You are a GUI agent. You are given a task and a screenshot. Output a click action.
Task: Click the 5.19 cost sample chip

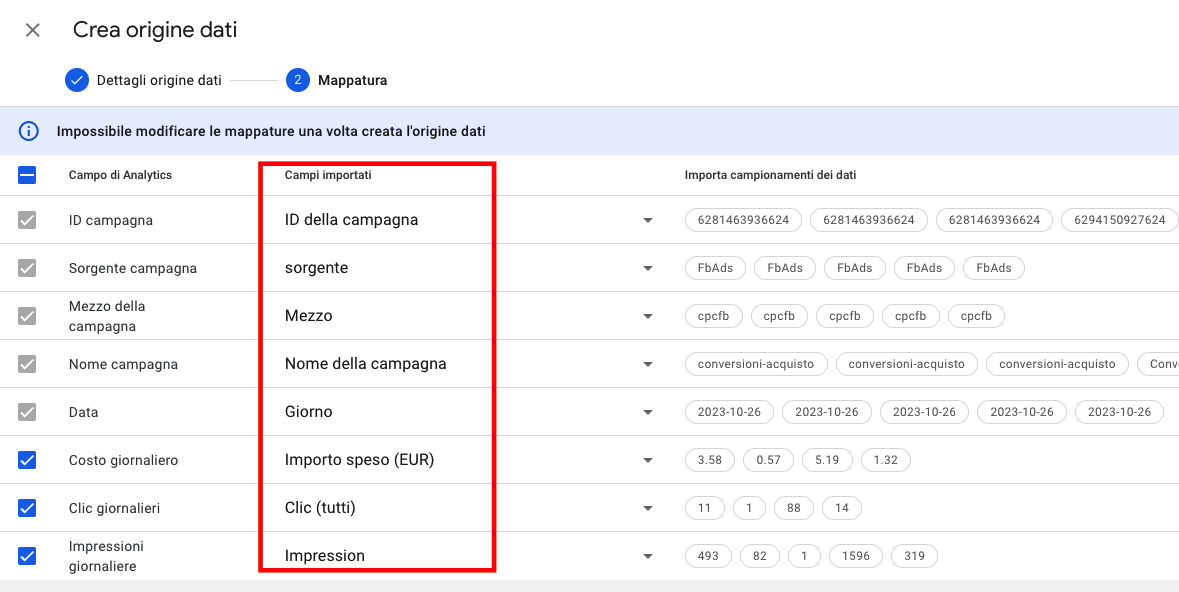[x=827, y=460]
